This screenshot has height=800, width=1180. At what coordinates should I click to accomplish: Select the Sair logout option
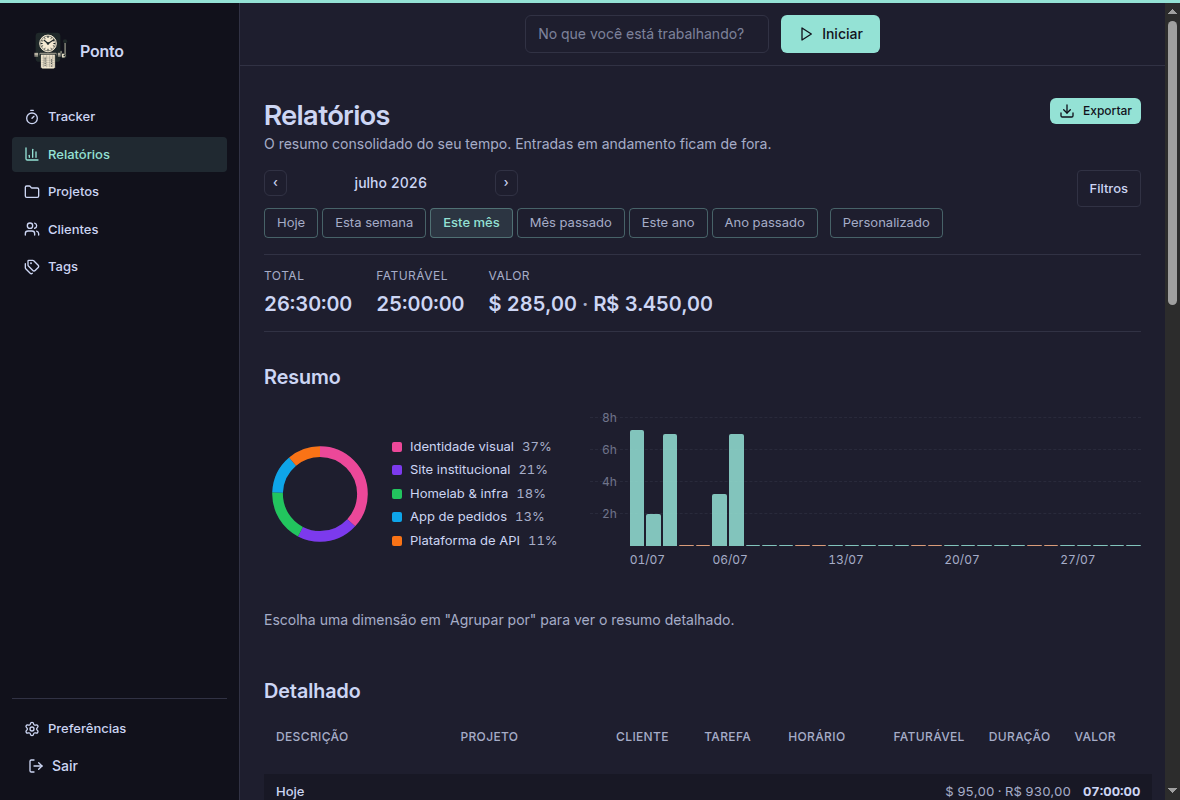click(119, 765)
